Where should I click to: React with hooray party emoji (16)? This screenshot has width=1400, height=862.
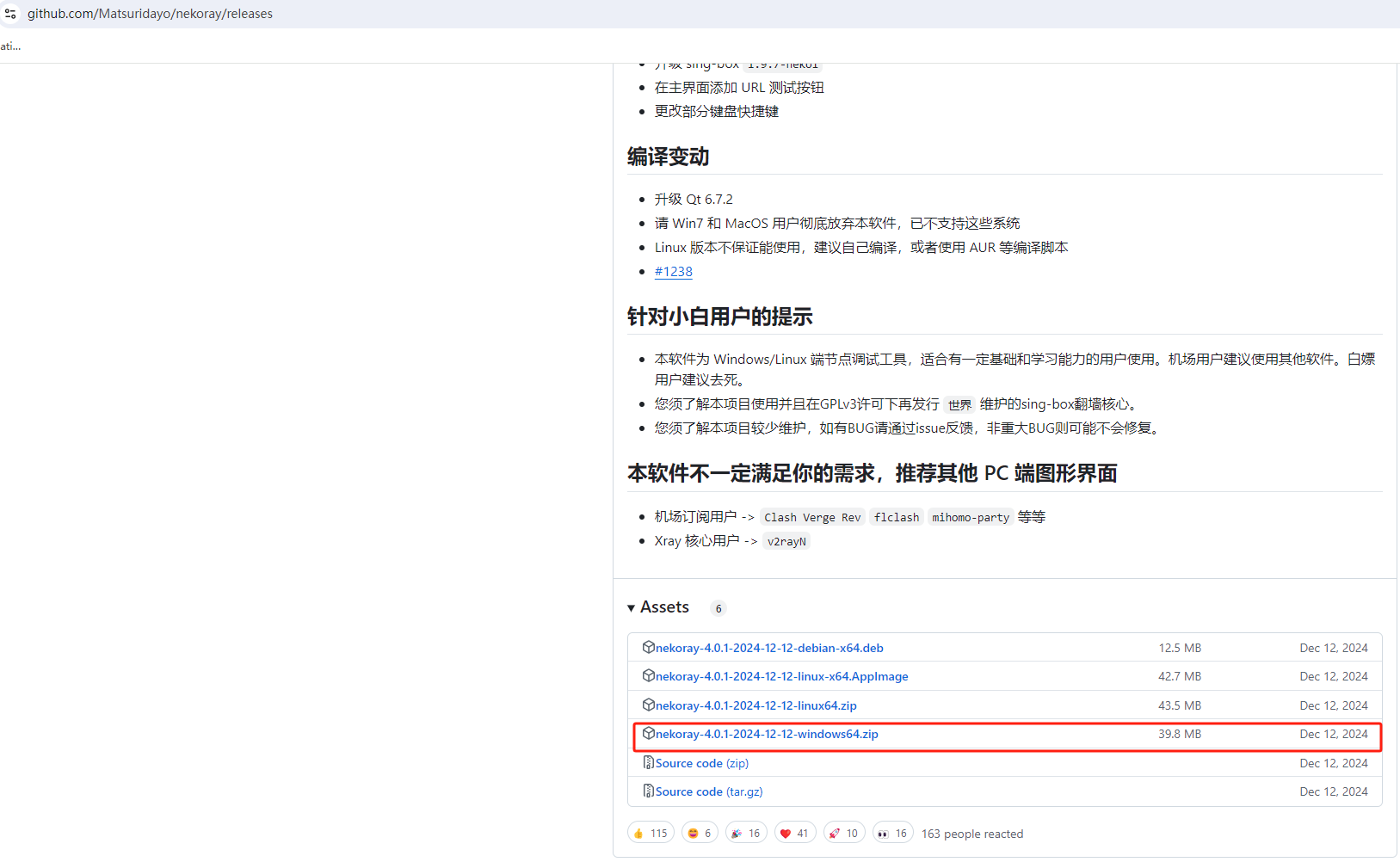746,833
